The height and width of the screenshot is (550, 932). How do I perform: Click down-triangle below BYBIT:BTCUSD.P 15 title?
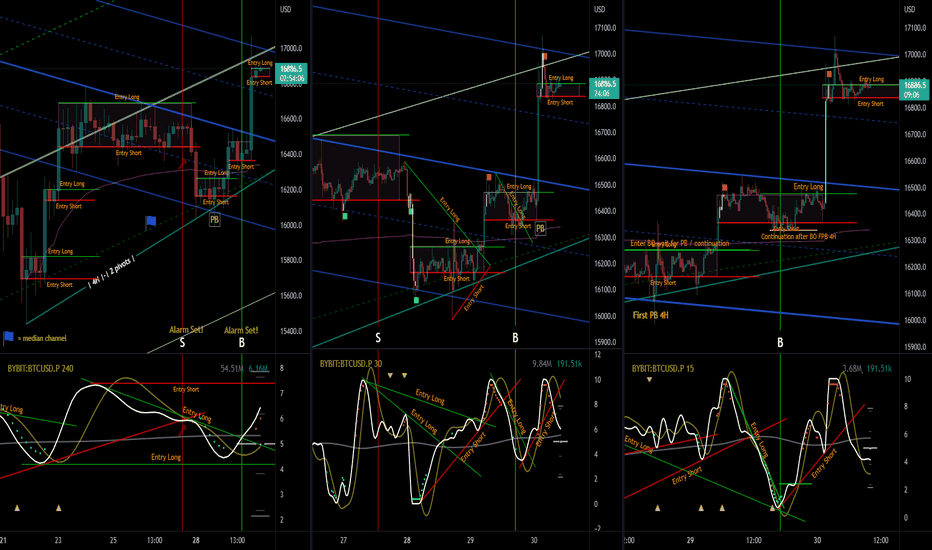point(650,379)
